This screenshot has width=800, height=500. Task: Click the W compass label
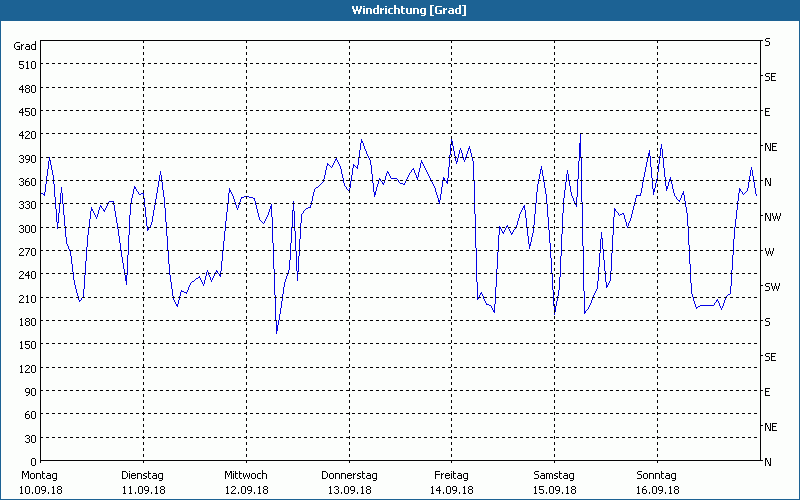(769, 252)
